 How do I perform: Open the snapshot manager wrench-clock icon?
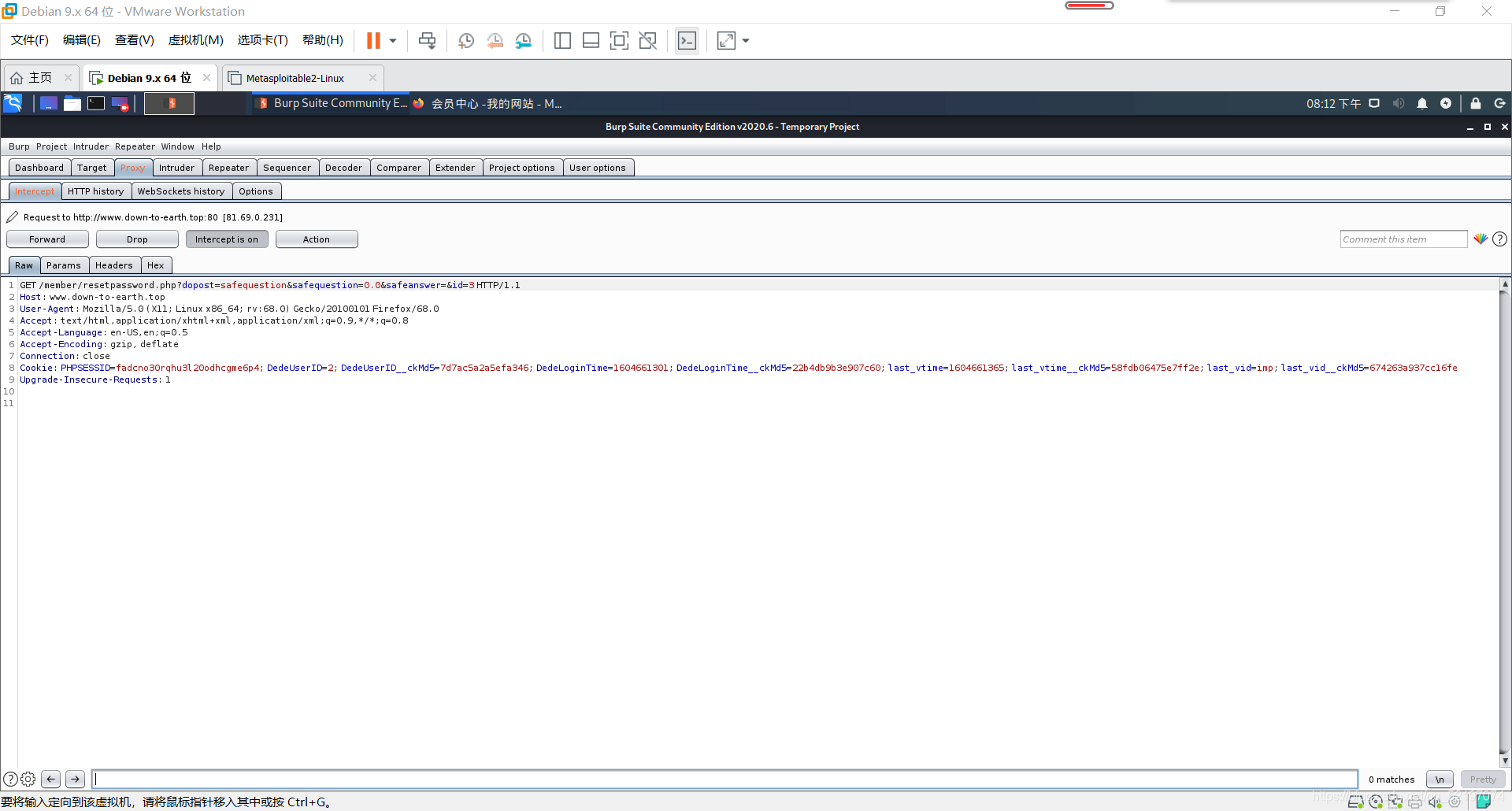(x=524, y=41)
